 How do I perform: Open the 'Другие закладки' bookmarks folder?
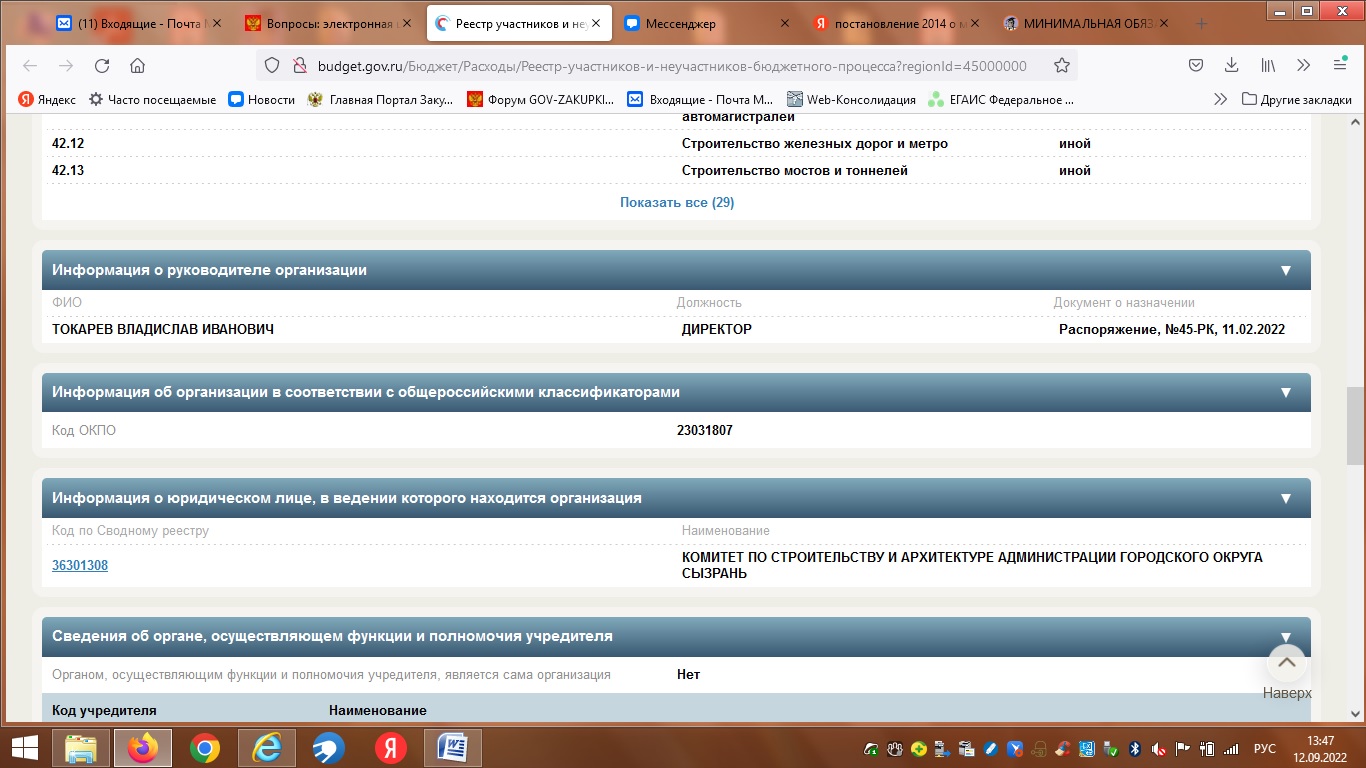tap(1296, 99)
